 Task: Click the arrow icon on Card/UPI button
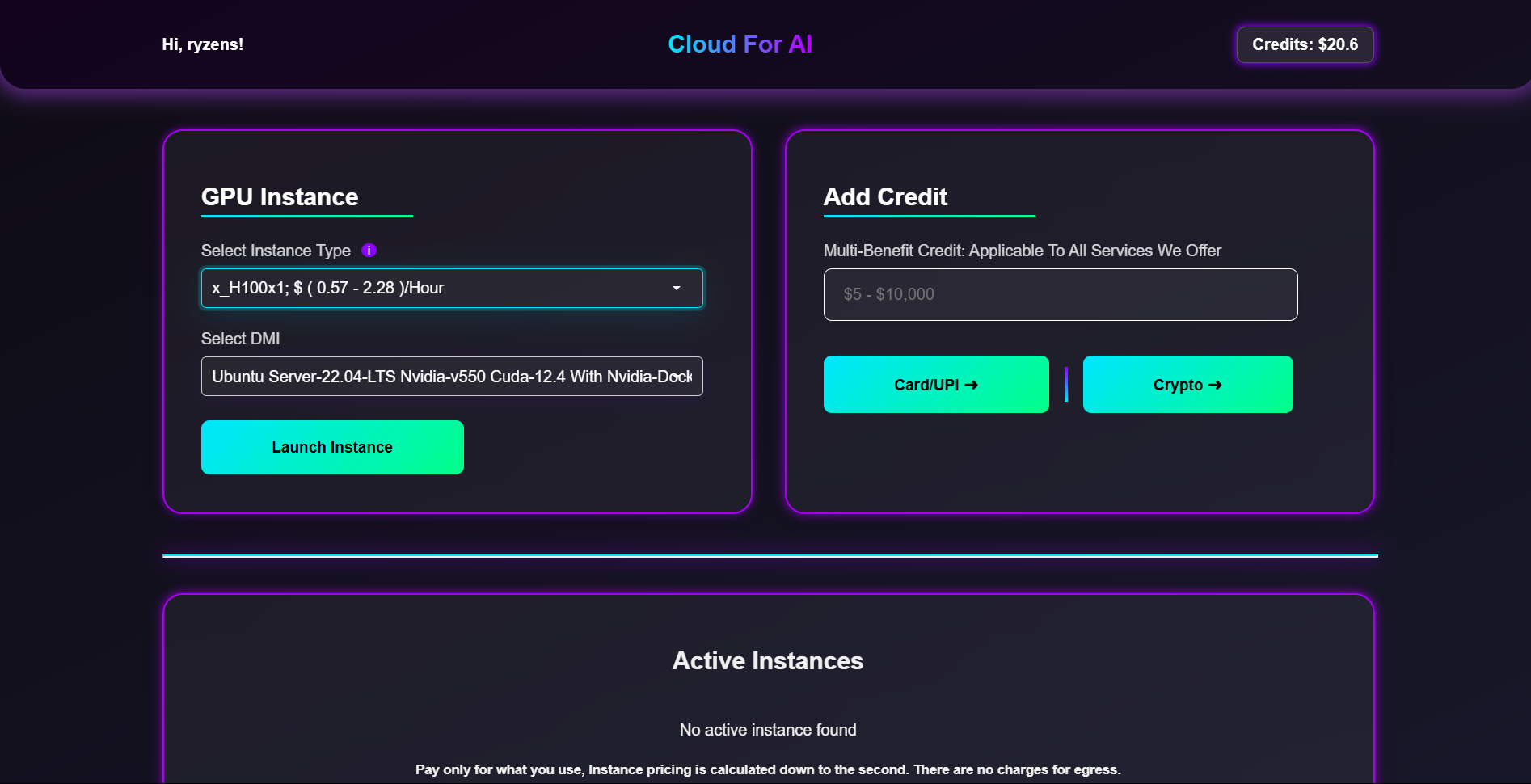point(970,385)
